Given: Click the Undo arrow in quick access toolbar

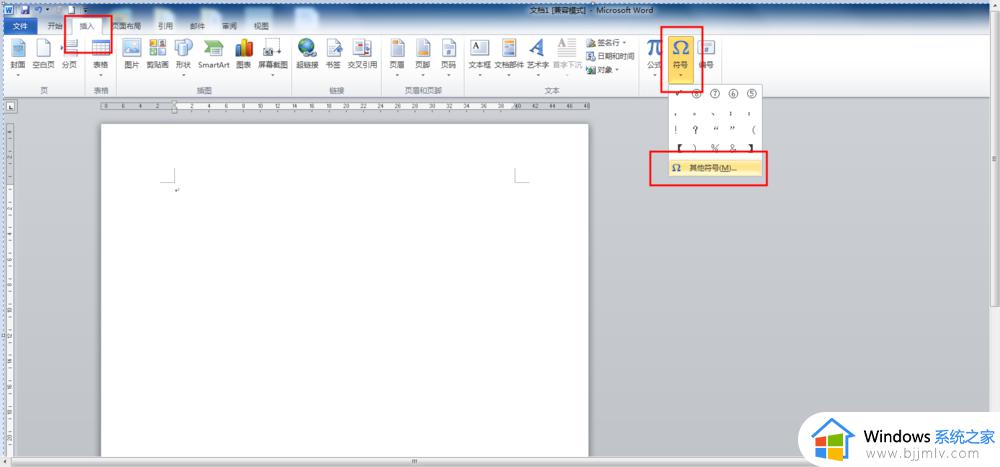Looking at the screenshot, I should 39,10.
